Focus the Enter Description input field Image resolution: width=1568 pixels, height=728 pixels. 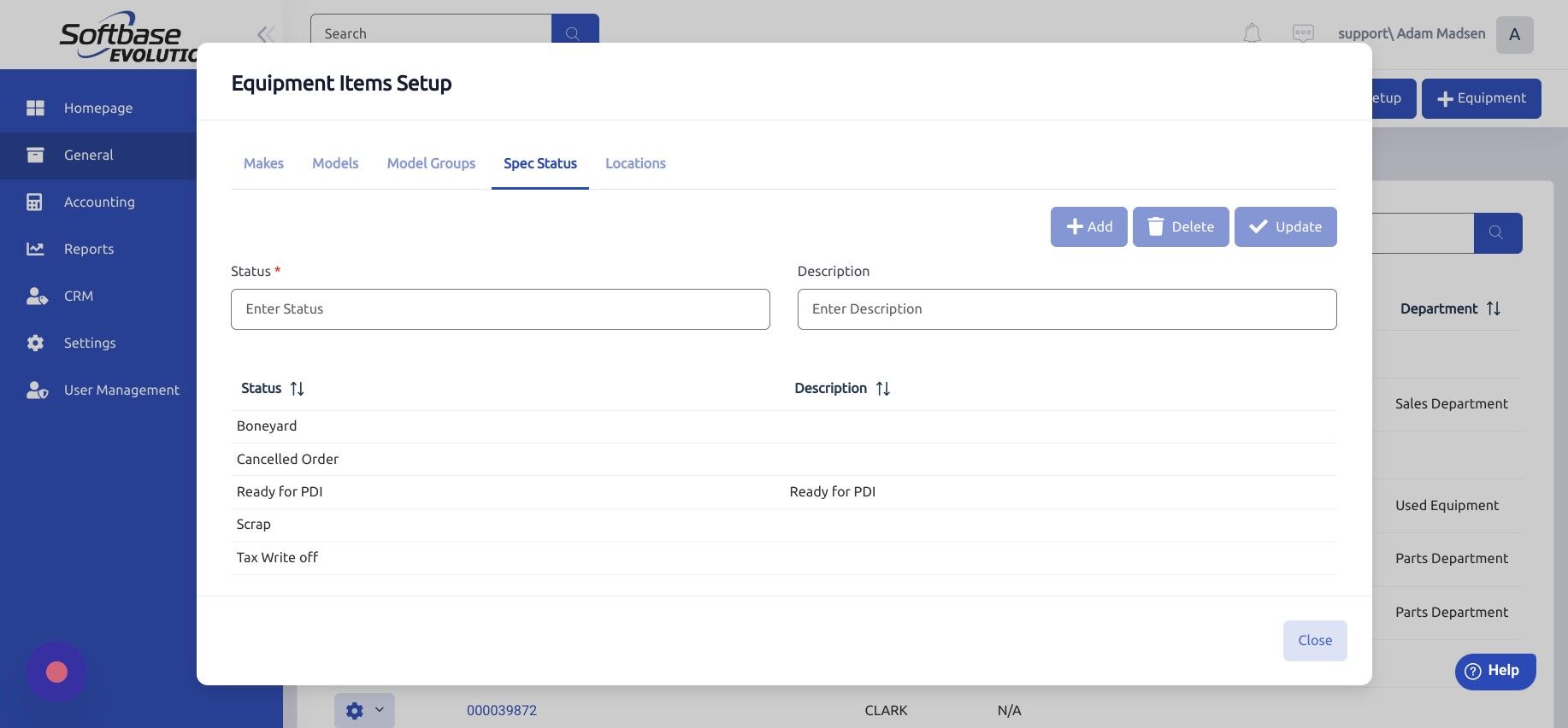click(x=1067, y=309)
